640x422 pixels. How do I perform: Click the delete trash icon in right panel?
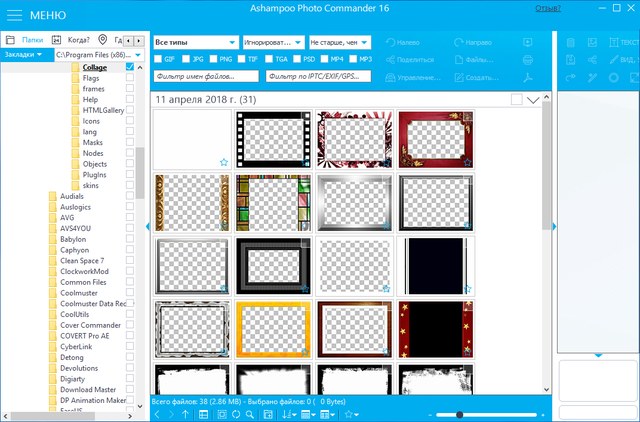pos(569,43)
